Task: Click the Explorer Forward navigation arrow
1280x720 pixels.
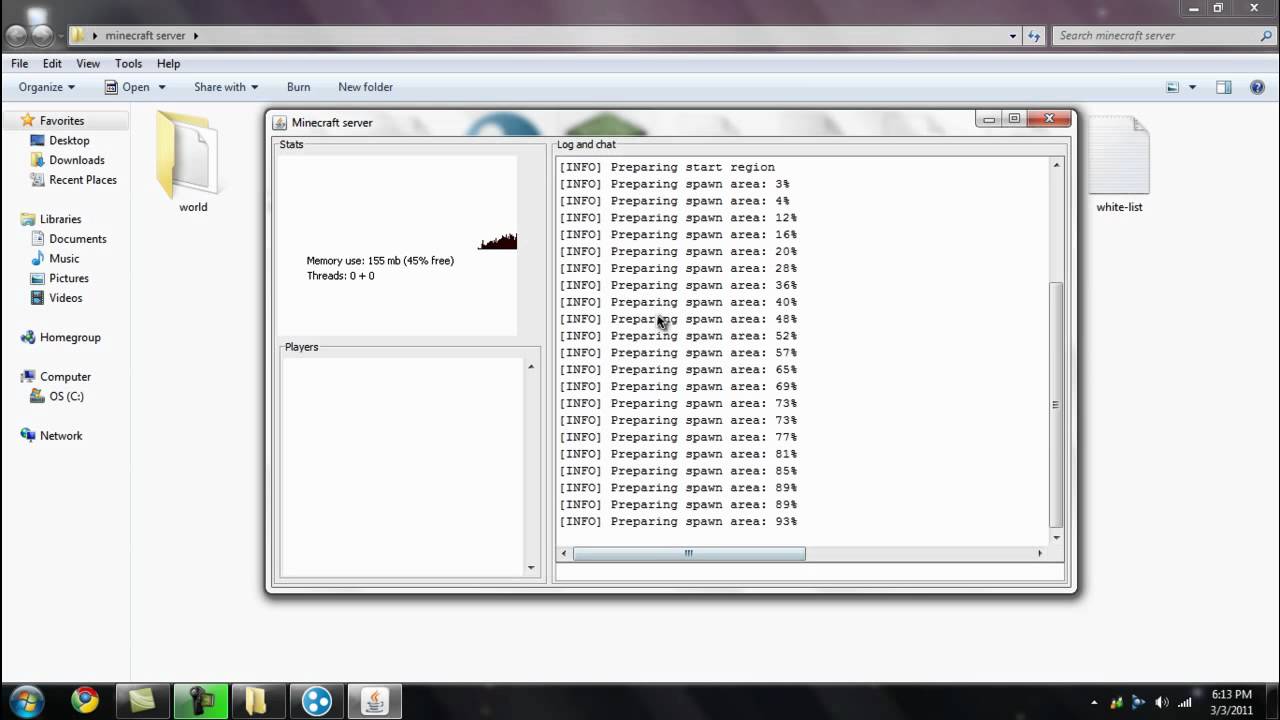Action: (x=43, y=36)
